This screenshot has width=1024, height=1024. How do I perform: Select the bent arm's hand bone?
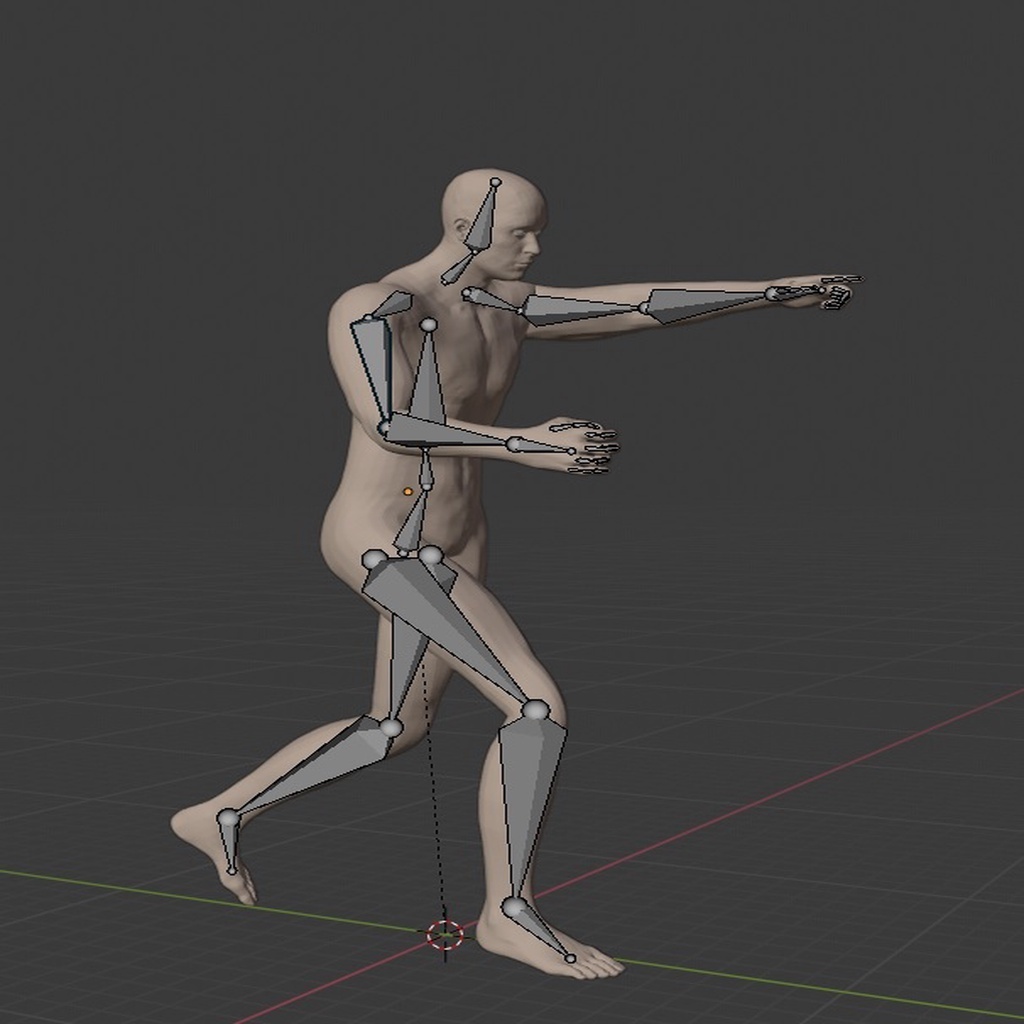542,446
